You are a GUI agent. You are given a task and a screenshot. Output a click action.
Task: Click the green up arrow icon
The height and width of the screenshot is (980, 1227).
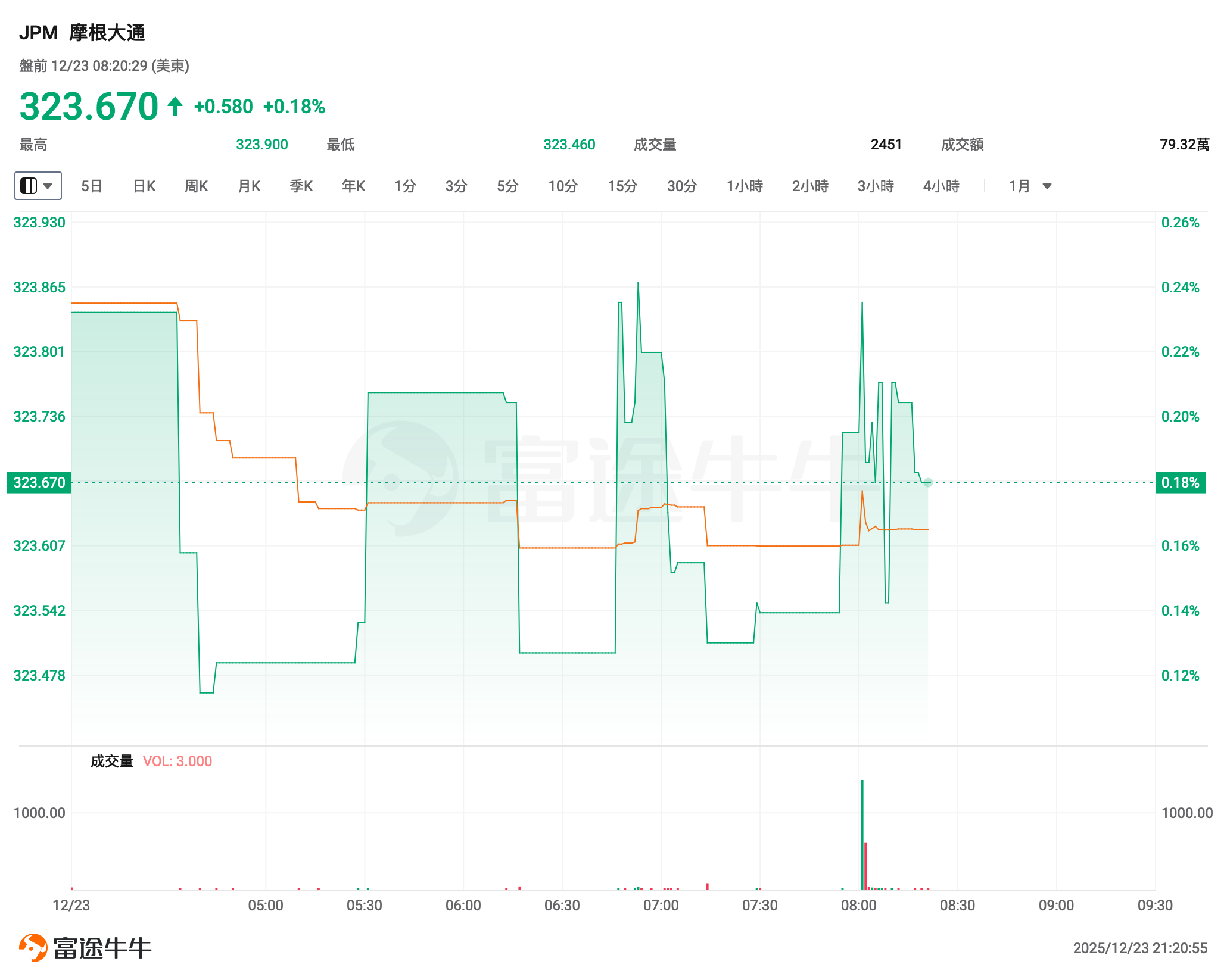(x=175, y=107)
